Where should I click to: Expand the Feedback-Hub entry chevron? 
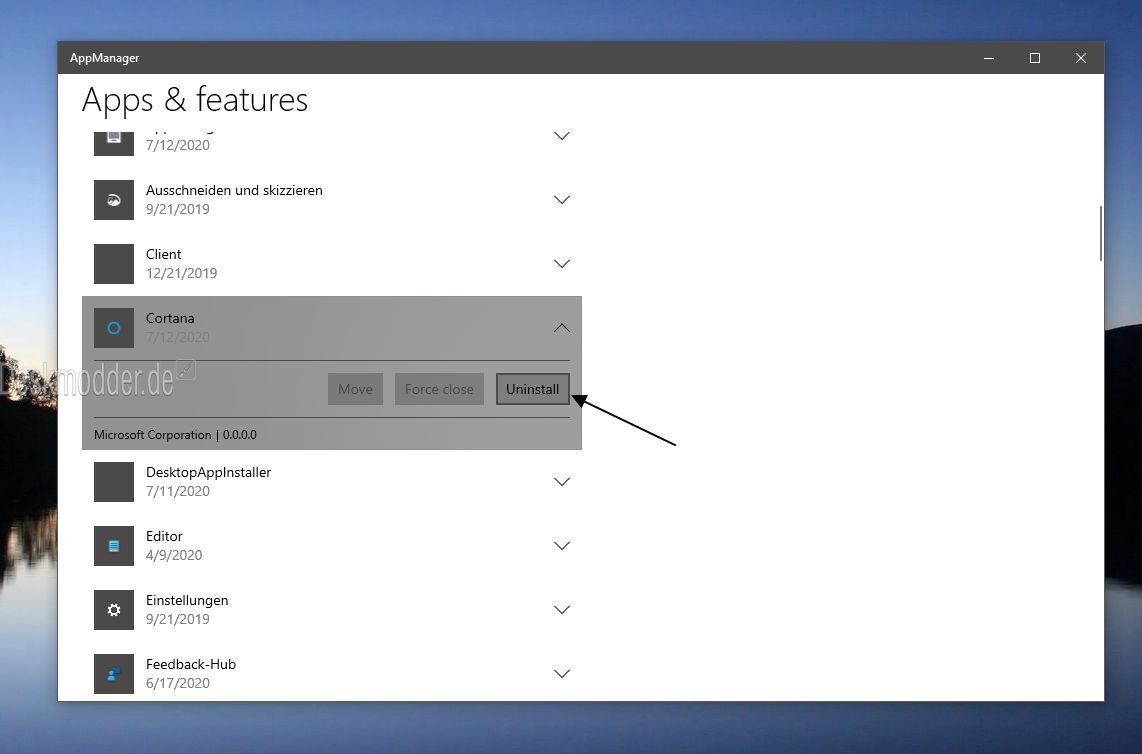click(x=562, y=674)
